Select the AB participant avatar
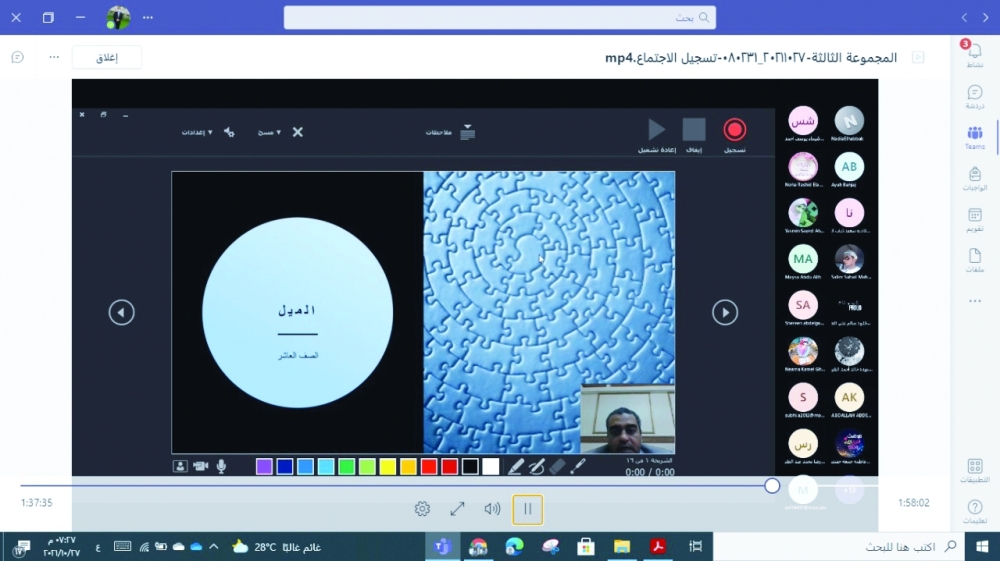 pos(849,167)
